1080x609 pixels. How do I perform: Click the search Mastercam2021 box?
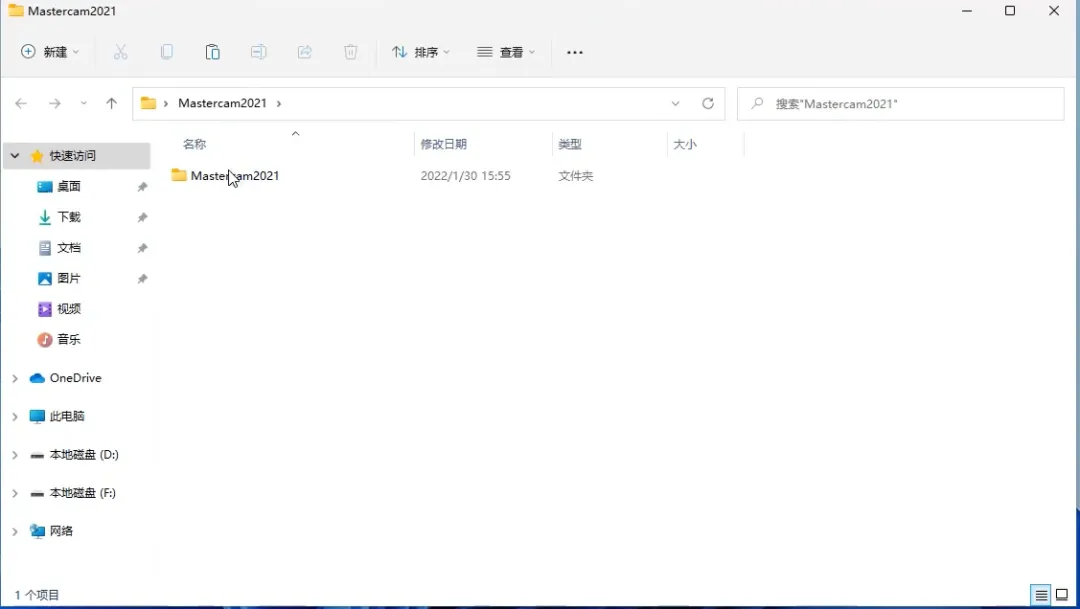[x=900, y=104]
